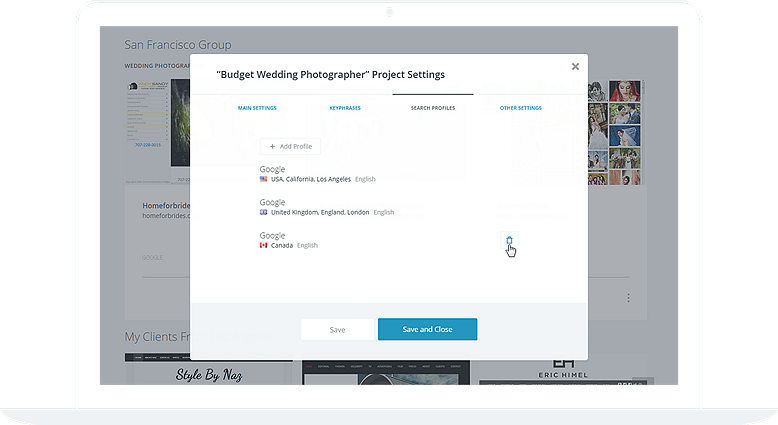Add a new search profile

(x=290, y=146)
